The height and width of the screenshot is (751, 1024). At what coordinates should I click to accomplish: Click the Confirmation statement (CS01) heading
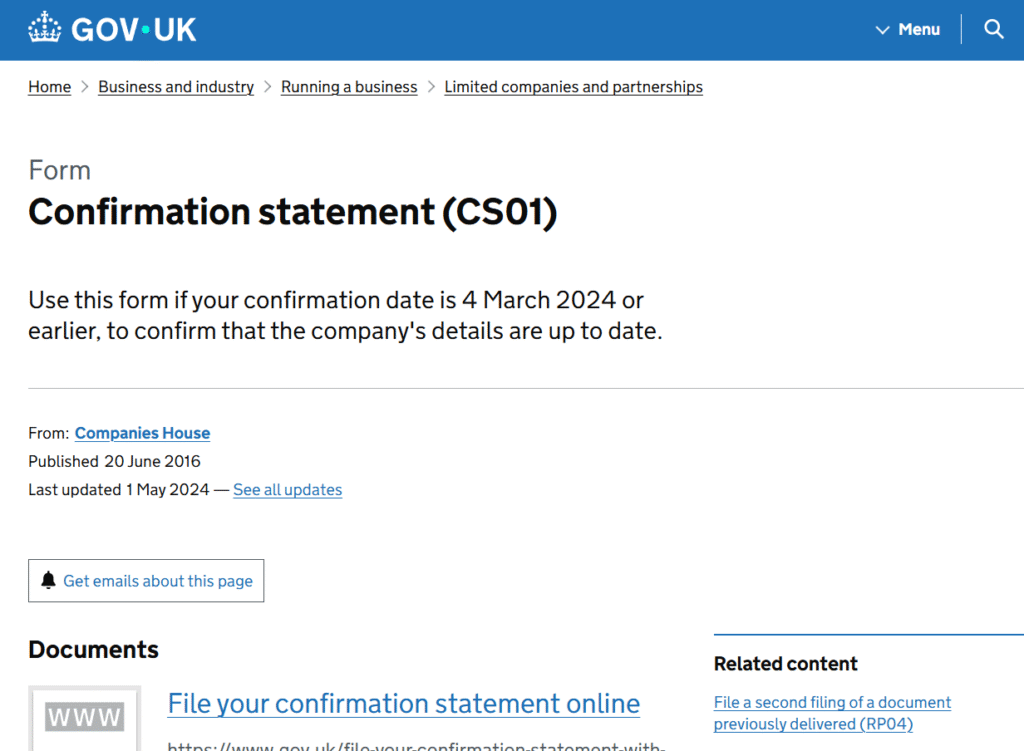pos(292,212)
